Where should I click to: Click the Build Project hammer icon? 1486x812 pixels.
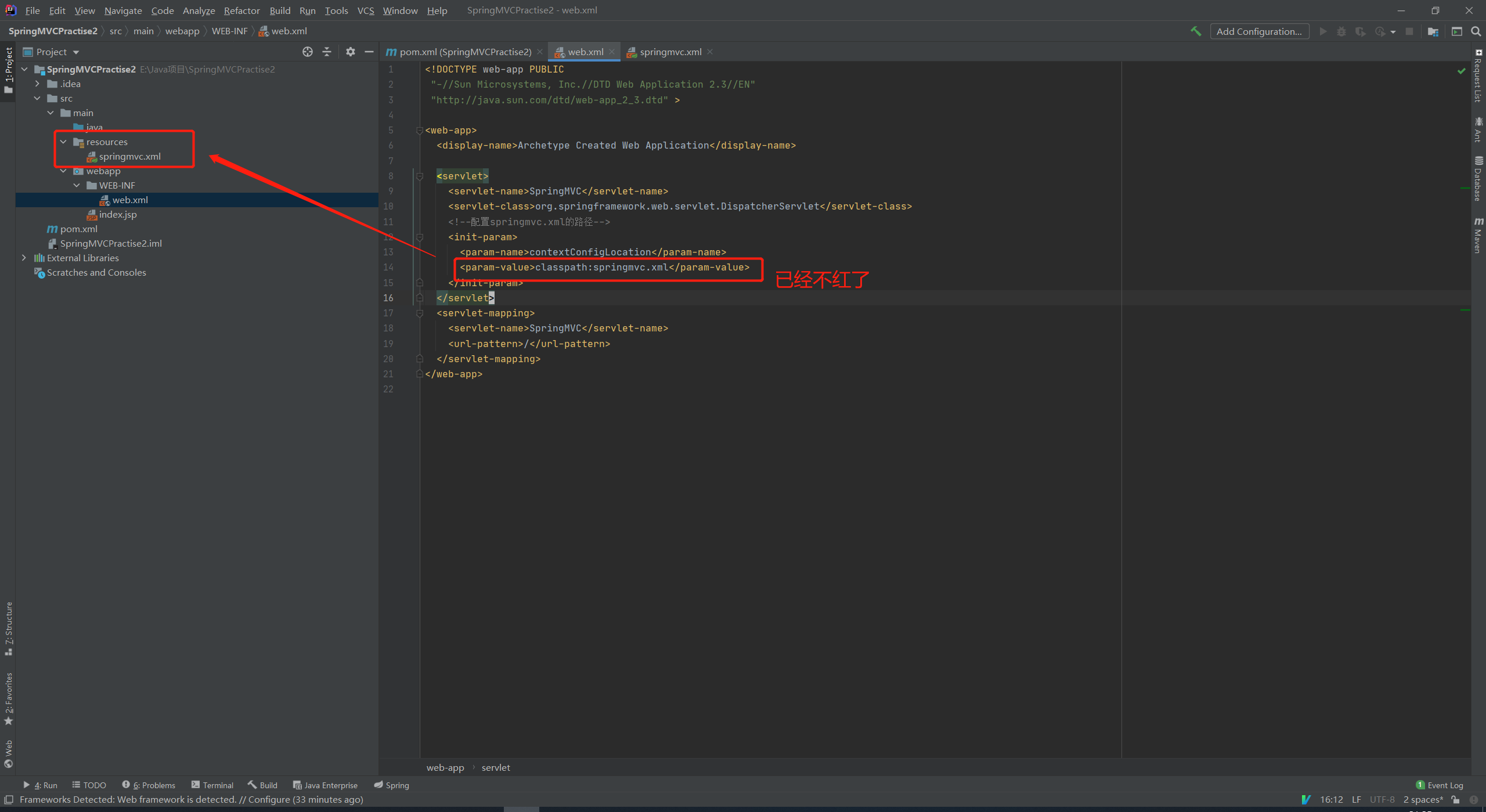1196,31
